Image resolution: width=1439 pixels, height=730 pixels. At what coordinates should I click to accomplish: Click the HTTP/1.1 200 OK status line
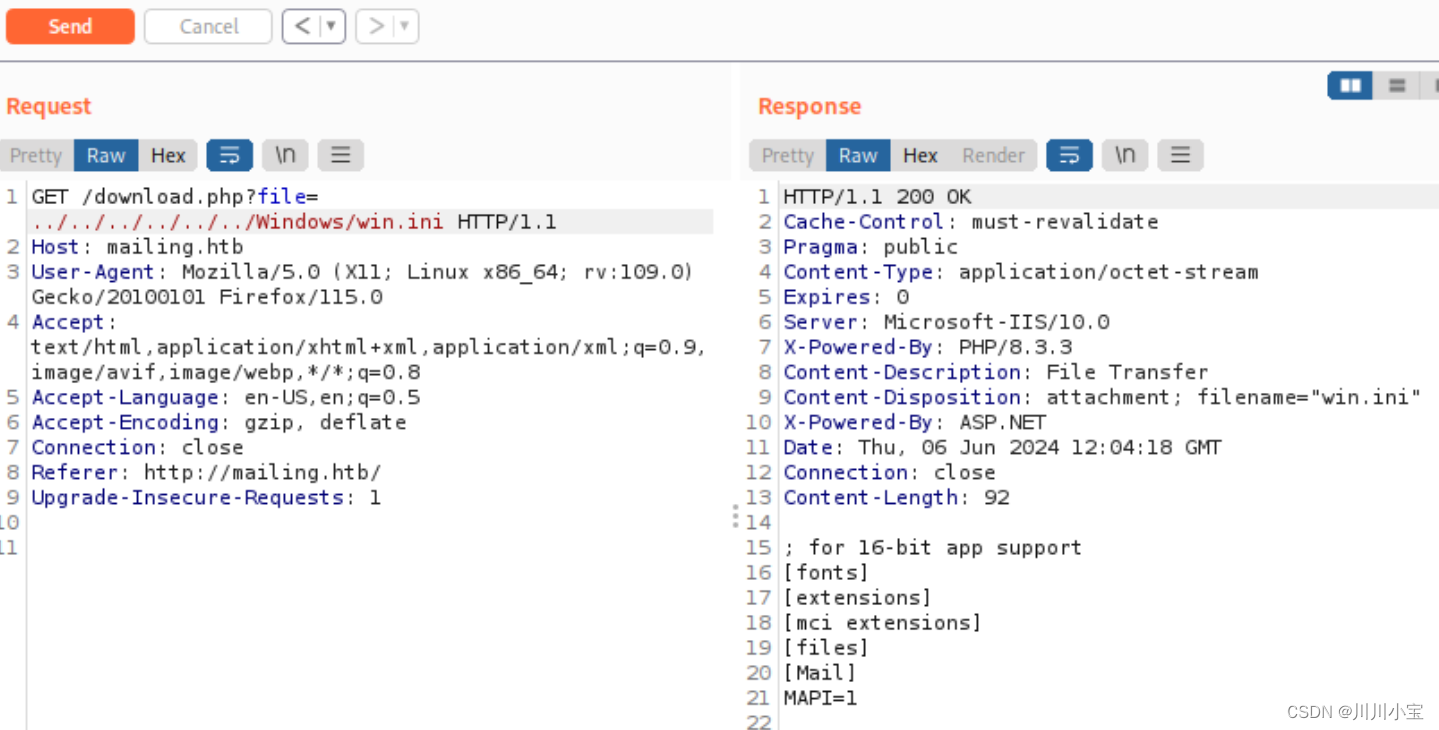pyautogui.click(x=877, y=197)
